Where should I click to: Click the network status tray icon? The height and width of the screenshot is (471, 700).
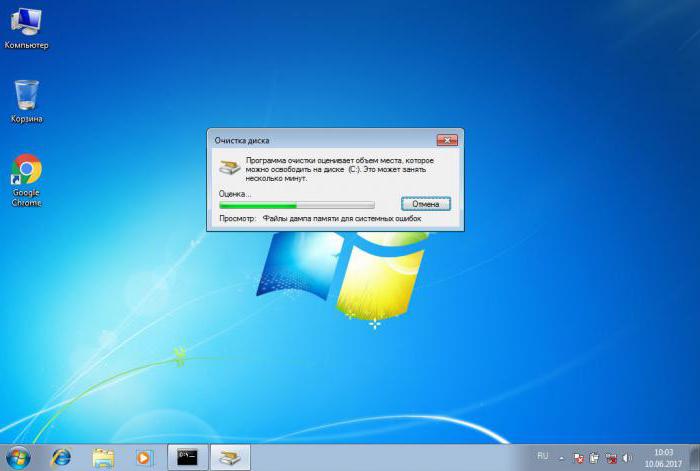point(612,458)
